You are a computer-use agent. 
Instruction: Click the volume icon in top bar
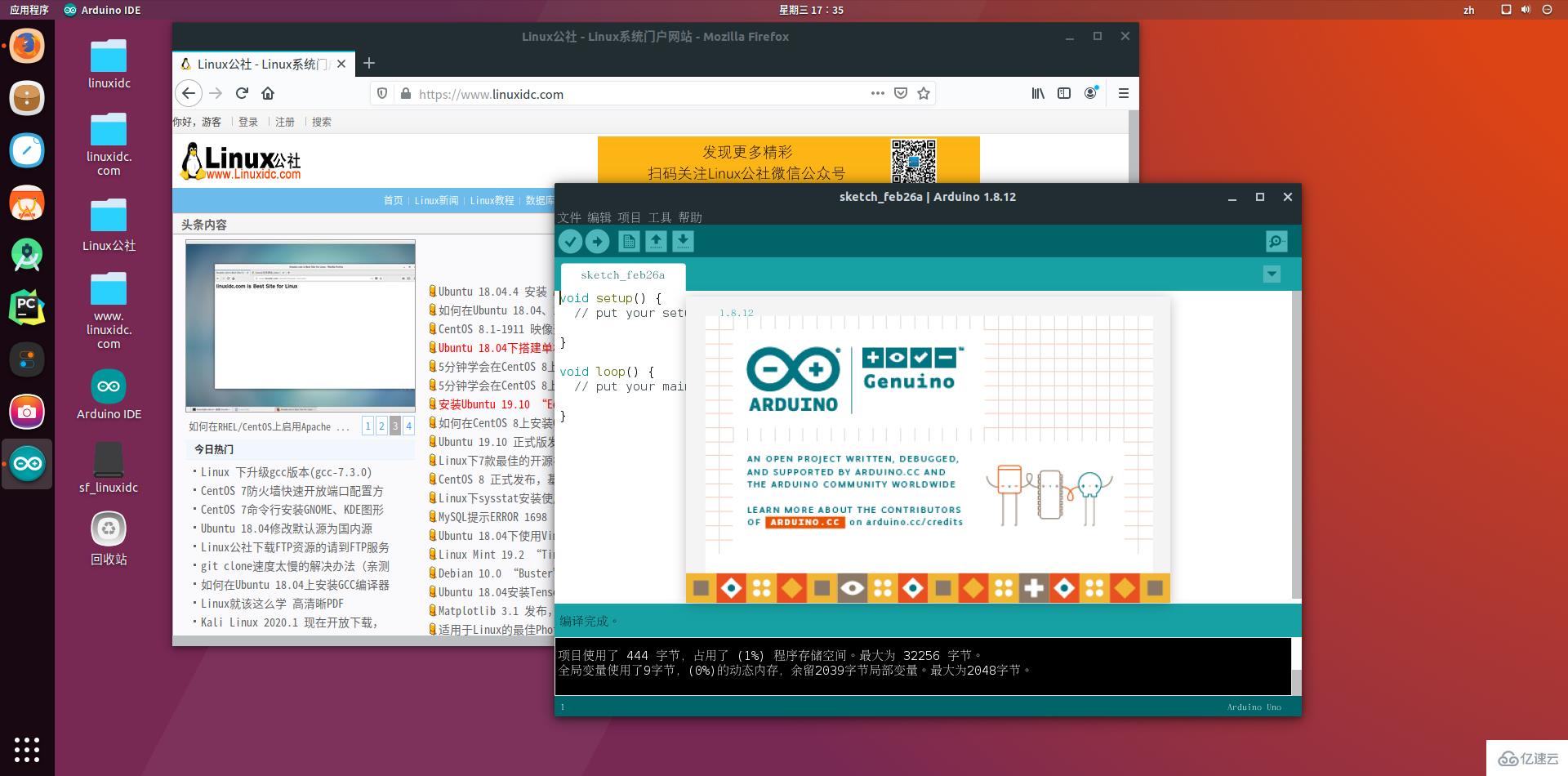1526,10
